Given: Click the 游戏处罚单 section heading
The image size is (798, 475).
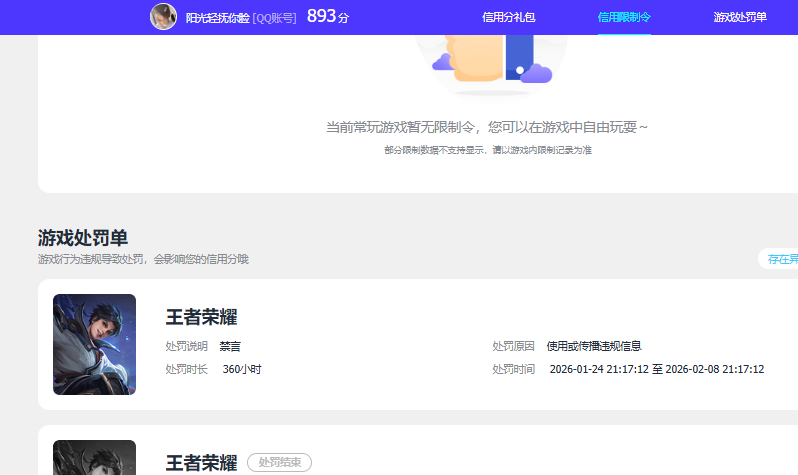Looking at the screenshot, I should pyautogui.click(x=82, y=238).
